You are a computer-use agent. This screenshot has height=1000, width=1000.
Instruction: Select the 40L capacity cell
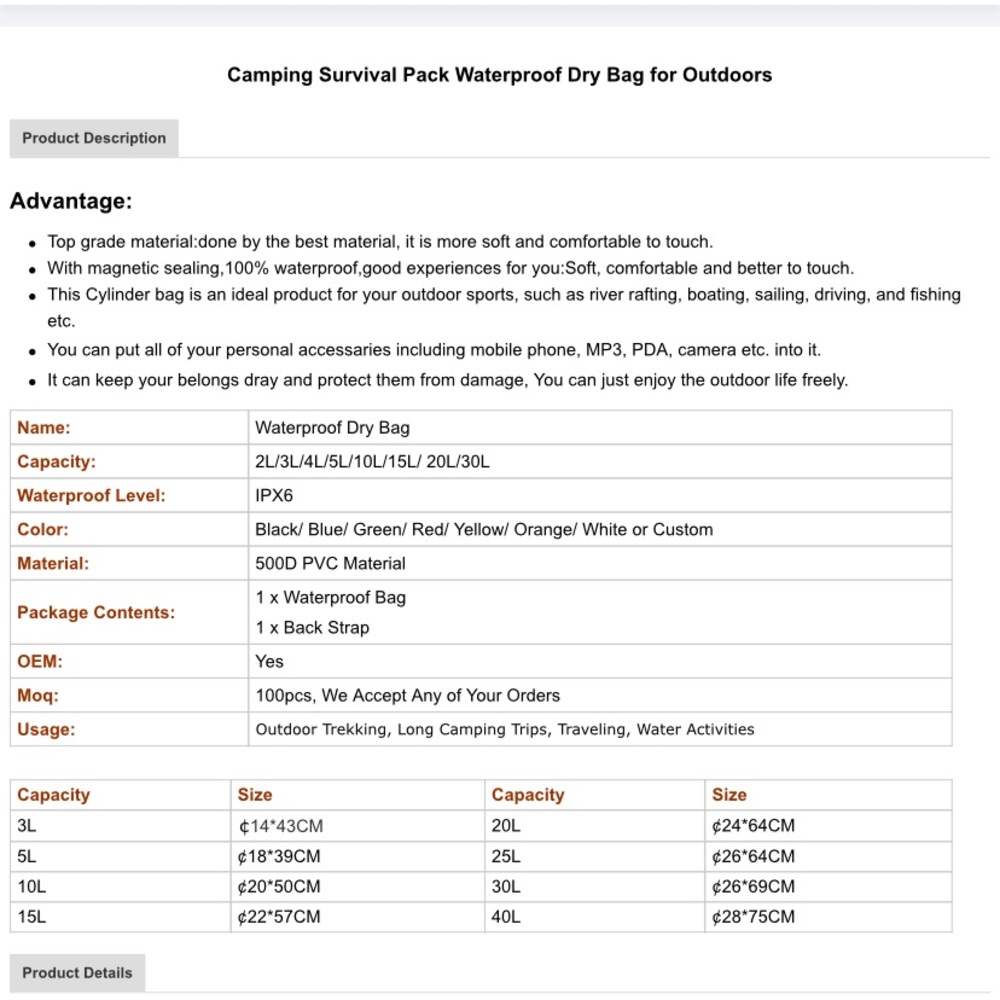(594, 917)
